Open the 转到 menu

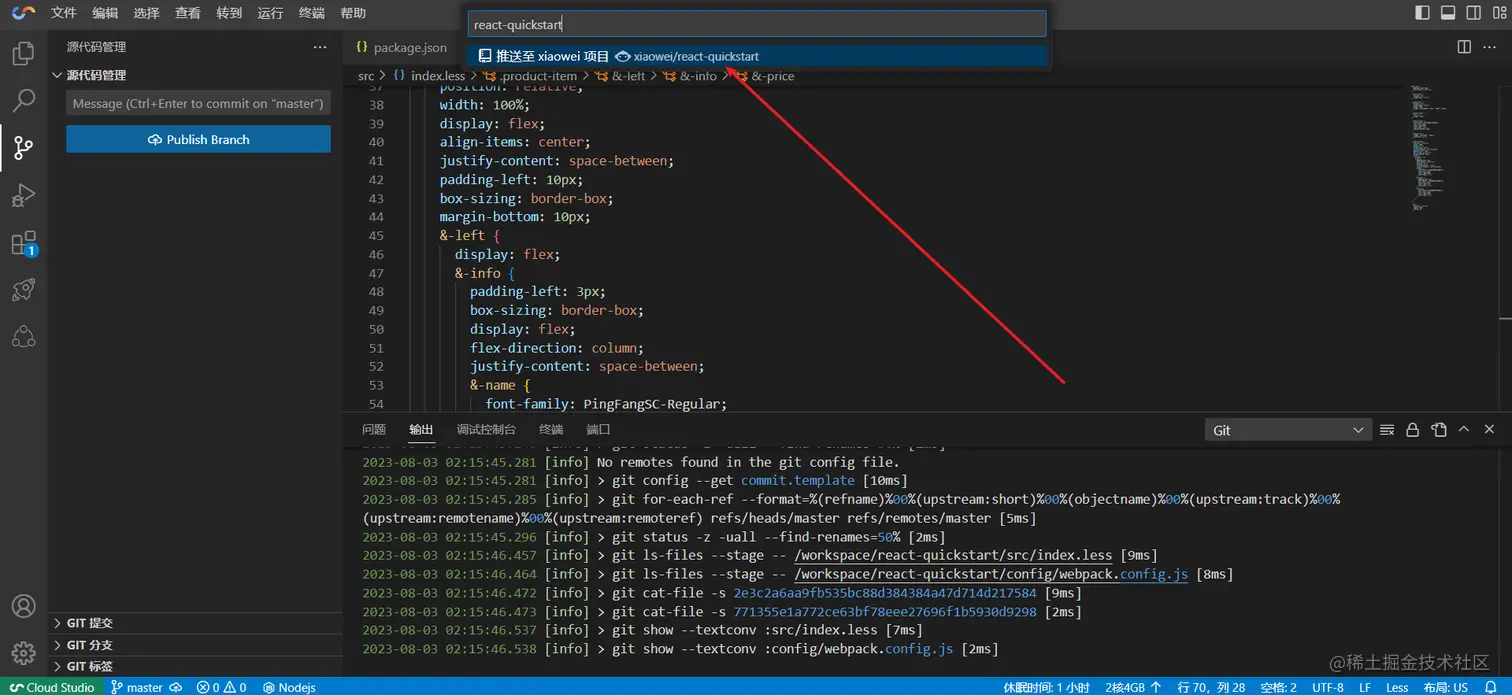click(x=229, y=13)
